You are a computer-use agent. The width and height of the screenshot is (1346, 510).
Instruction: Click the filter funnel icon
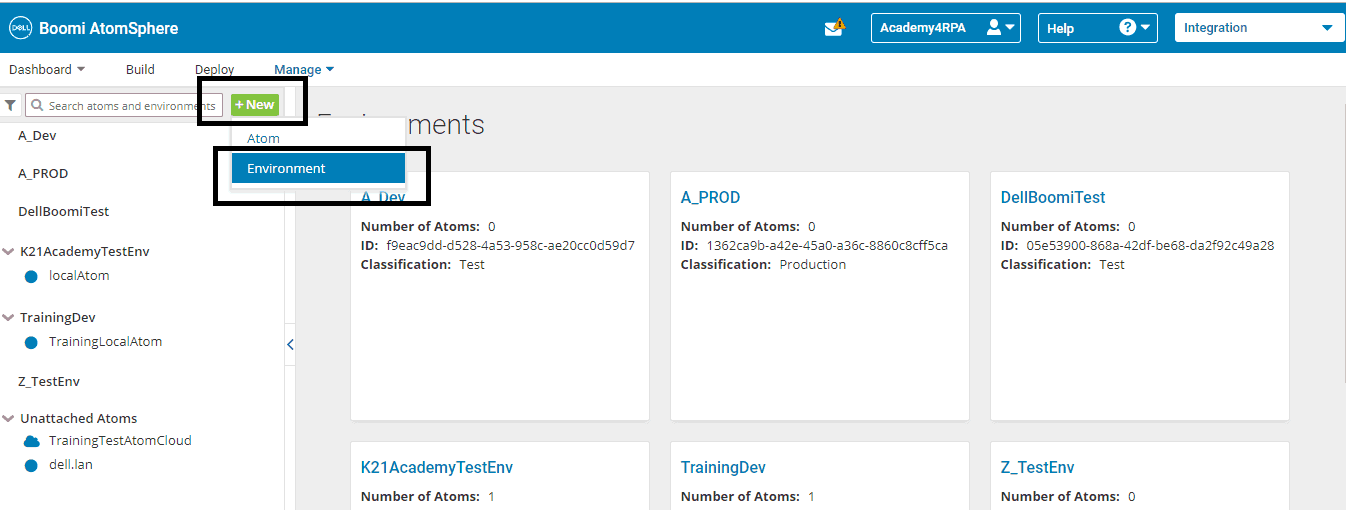[11, 105]
